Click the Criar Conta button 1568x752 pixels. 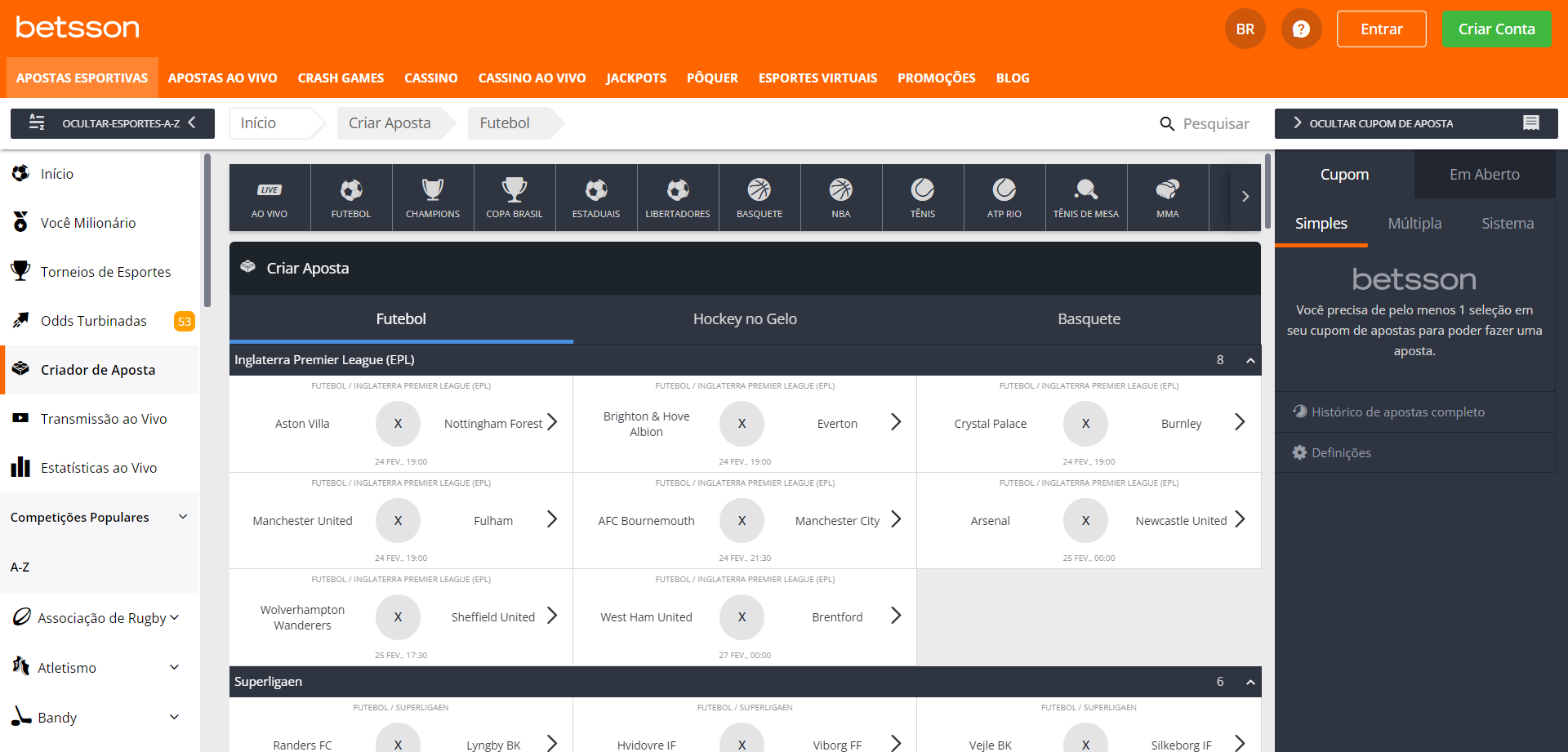click(1496, 29)
